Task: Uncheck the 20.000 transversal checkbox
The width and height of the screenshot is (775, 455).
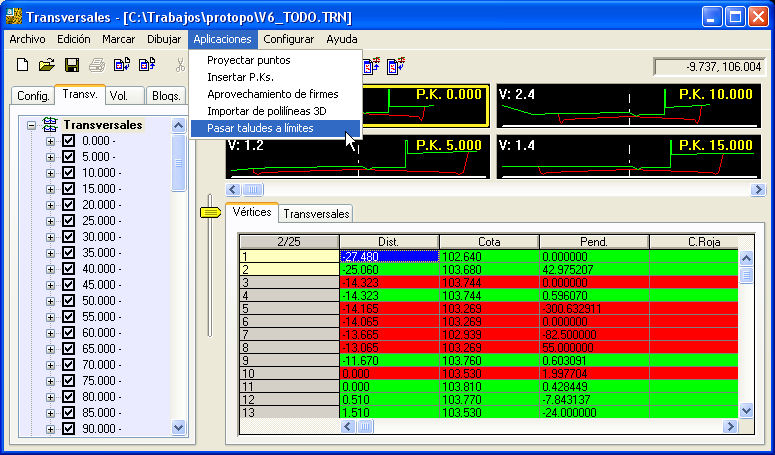Action: click(x=68, y=205)
